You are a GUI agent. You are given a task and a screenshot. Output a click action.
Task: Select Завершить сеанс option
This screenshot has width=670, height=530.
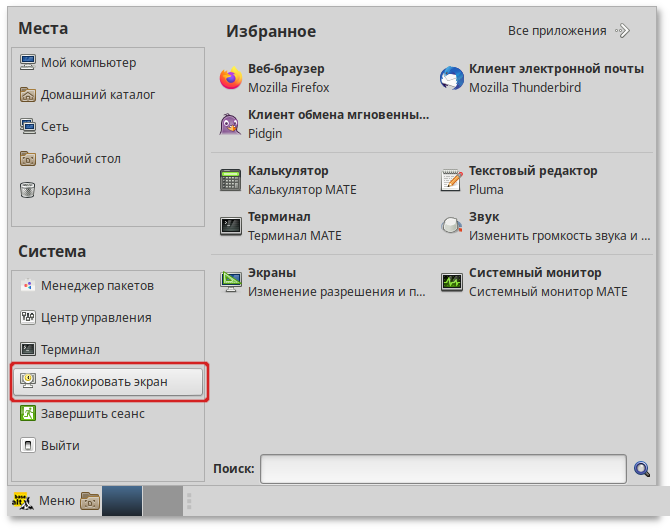click(92, 414)
